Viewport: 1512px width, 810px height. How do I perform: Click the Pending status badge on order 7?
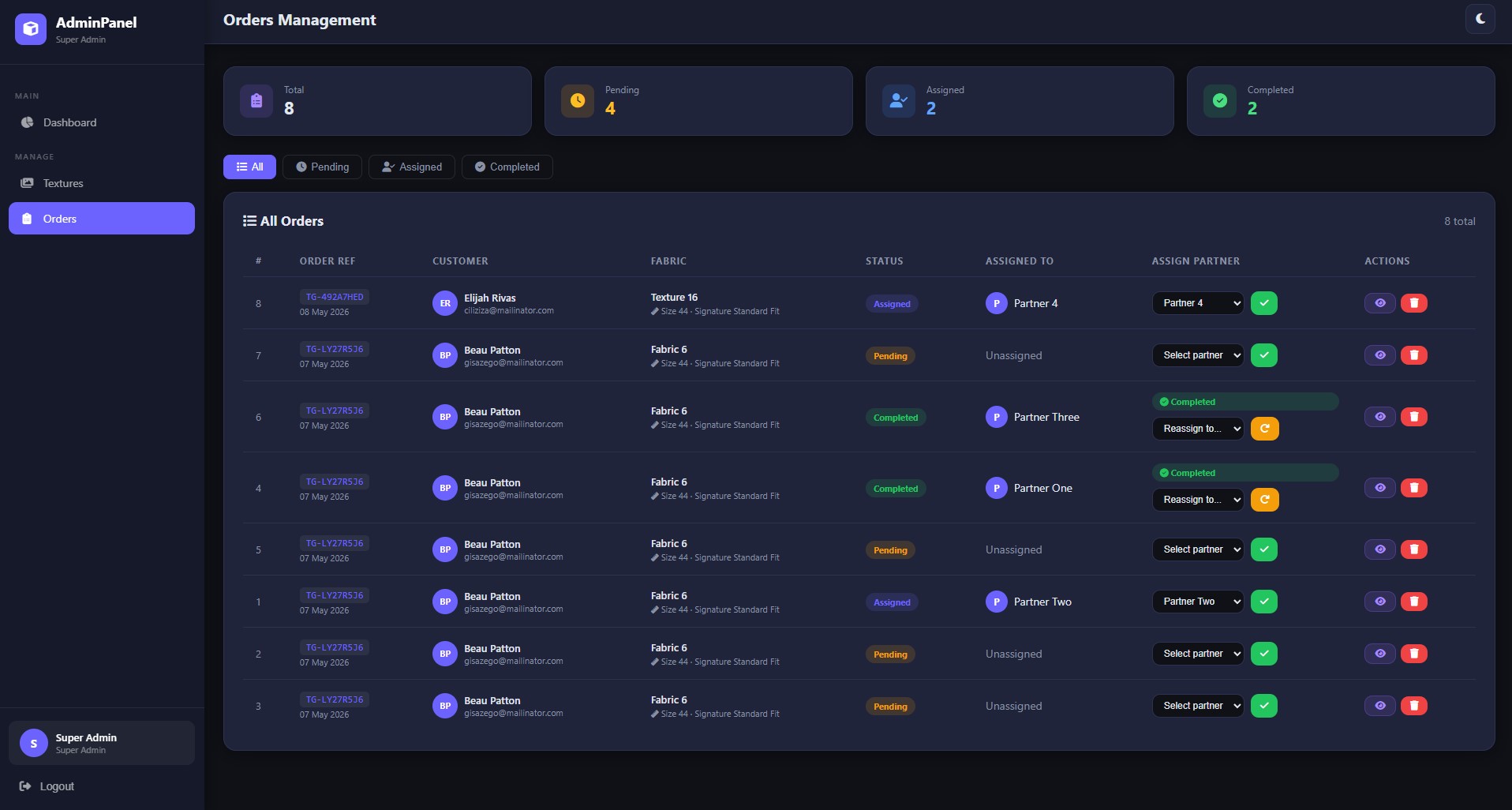pyautogui.click(x=890, y=356)
